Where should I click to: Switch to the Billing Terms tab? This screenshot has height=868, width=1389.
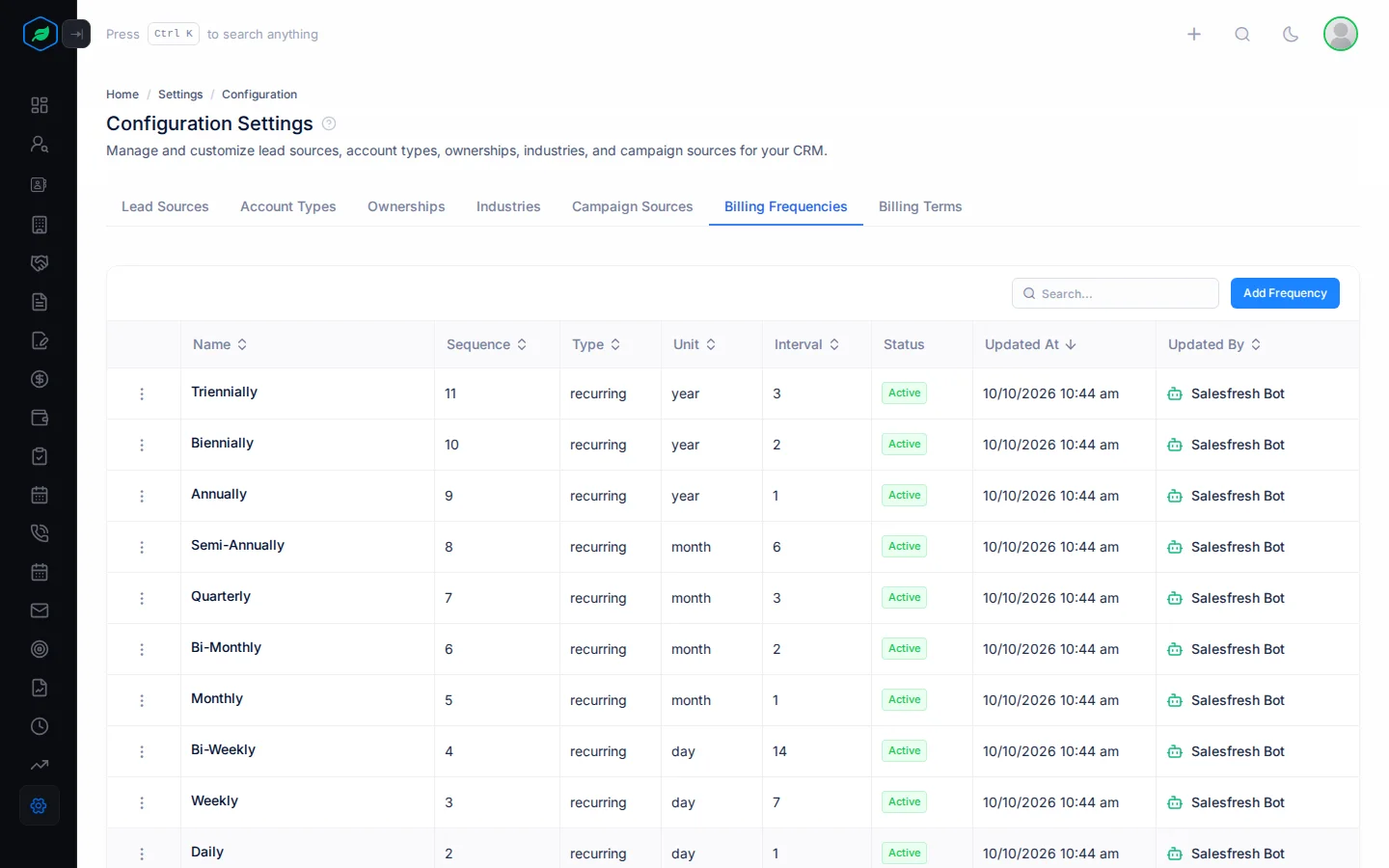pyautogui.click(x=920, y=206)
